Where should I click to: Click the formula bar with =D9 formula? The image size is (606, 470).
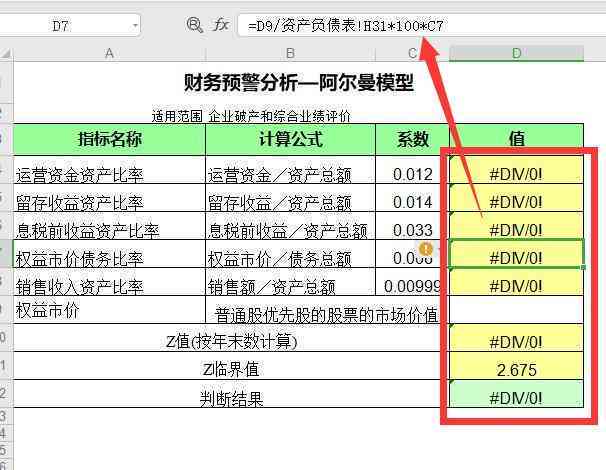[x=421, y=26]
